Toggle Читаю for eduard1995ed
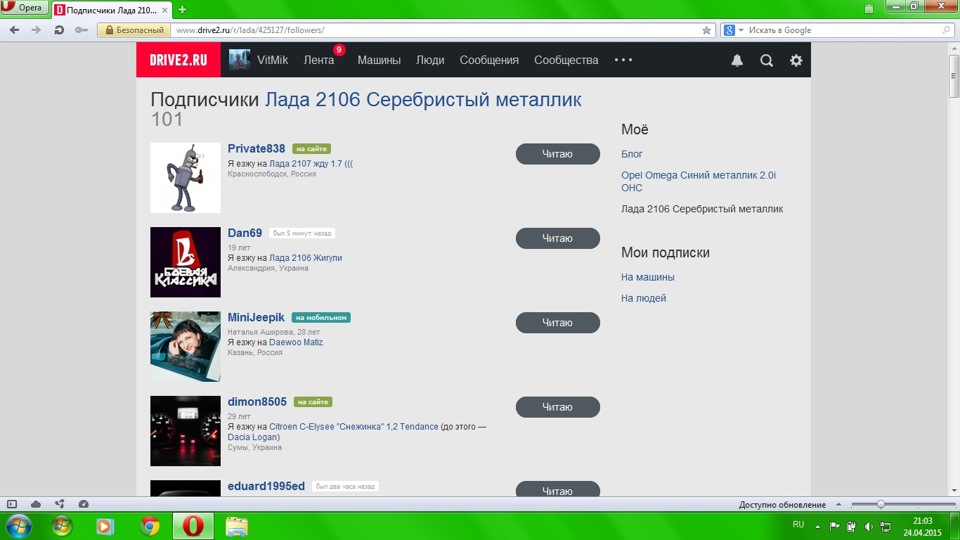 (x=557, y=489)
